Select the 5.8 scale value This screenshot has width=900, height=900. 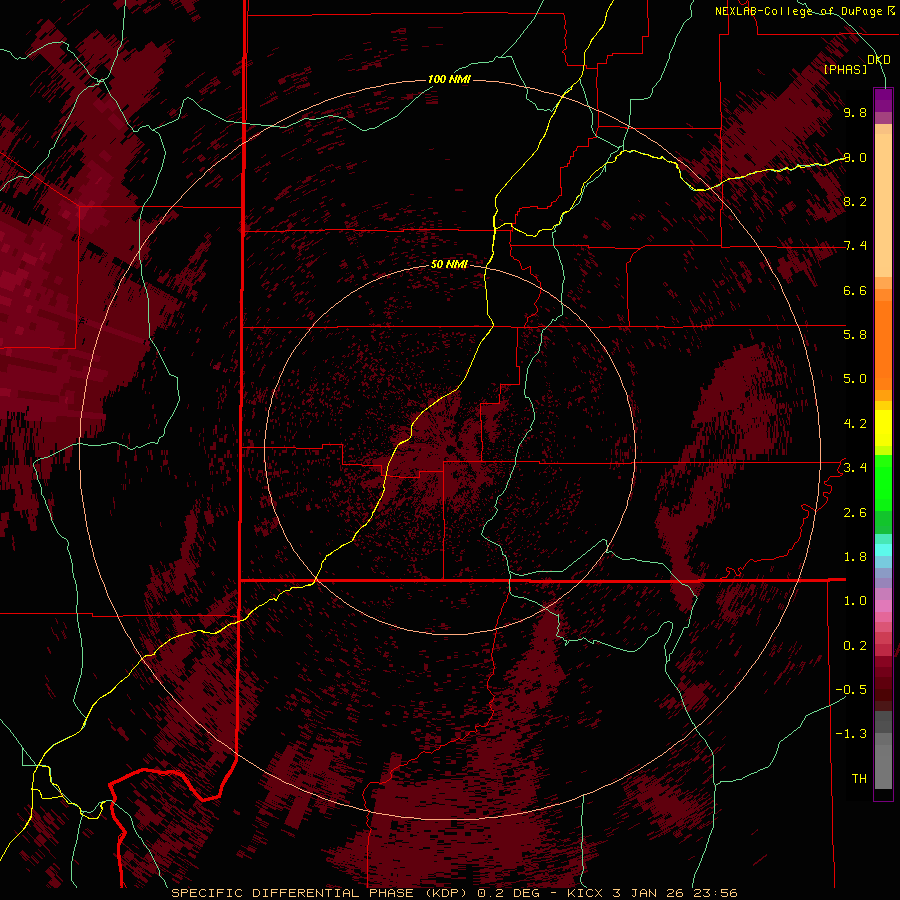855,334
